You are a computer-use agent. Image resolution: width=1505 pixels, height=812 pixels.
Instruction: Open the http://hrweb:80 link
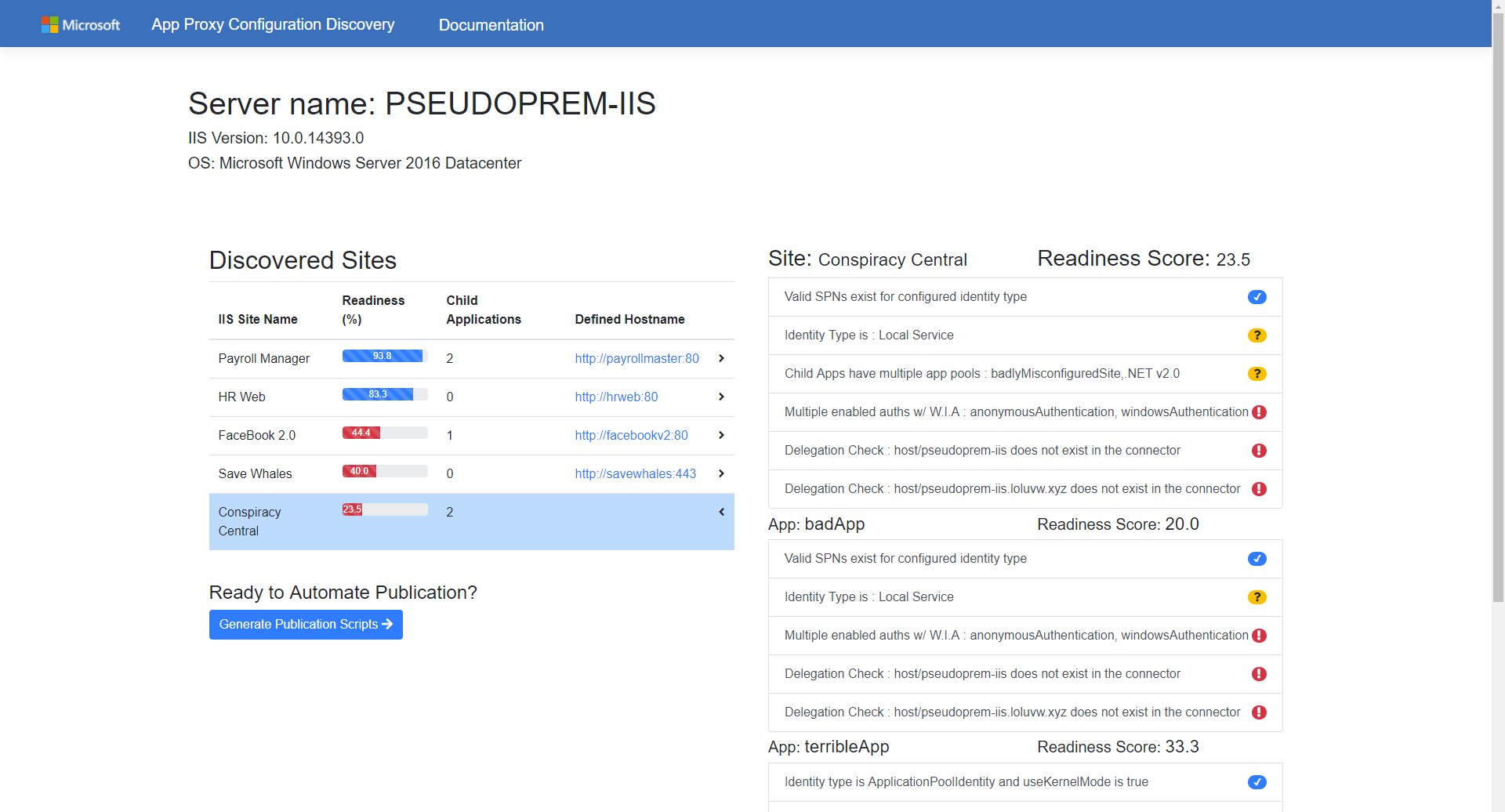616,397
